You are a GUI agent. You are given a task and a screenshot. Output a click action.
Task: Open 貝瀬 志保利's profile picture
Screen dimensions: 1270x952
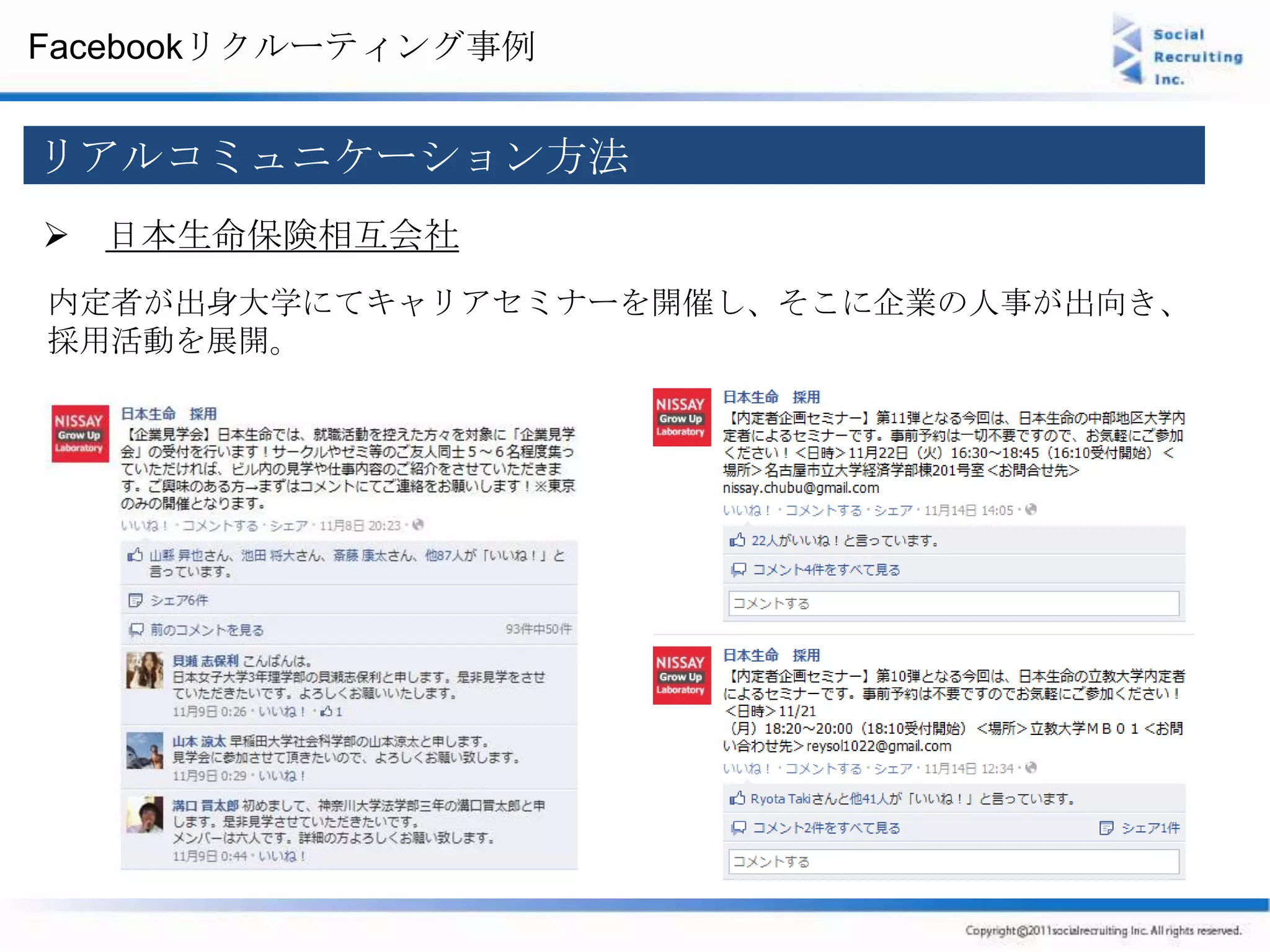click(144, 670)
